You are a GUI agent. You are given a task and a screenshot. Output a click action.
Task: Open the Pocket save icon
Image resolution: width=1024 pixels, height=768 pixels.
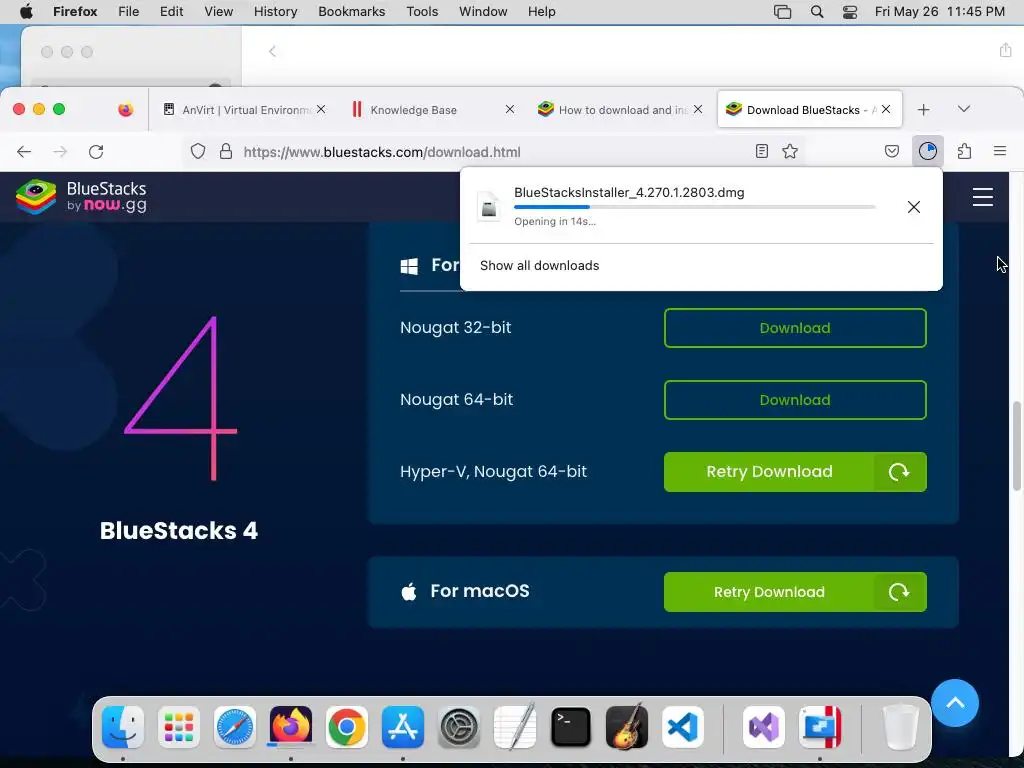point(891,152)
